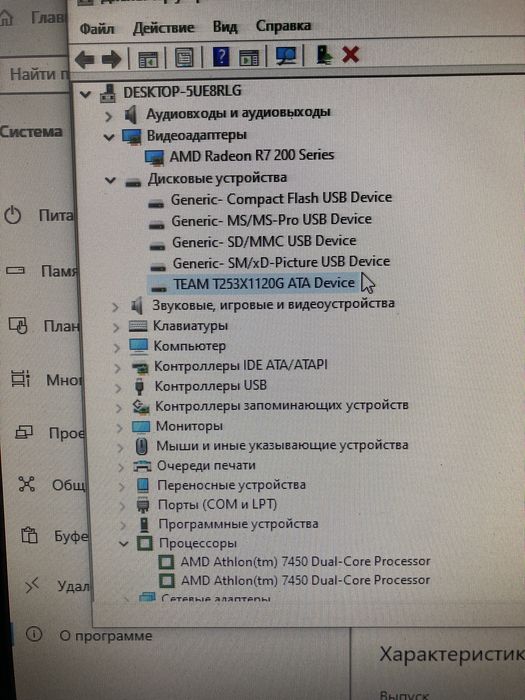Click the show/hide console tree icon
Screen dimensions: 525x700
148,59
